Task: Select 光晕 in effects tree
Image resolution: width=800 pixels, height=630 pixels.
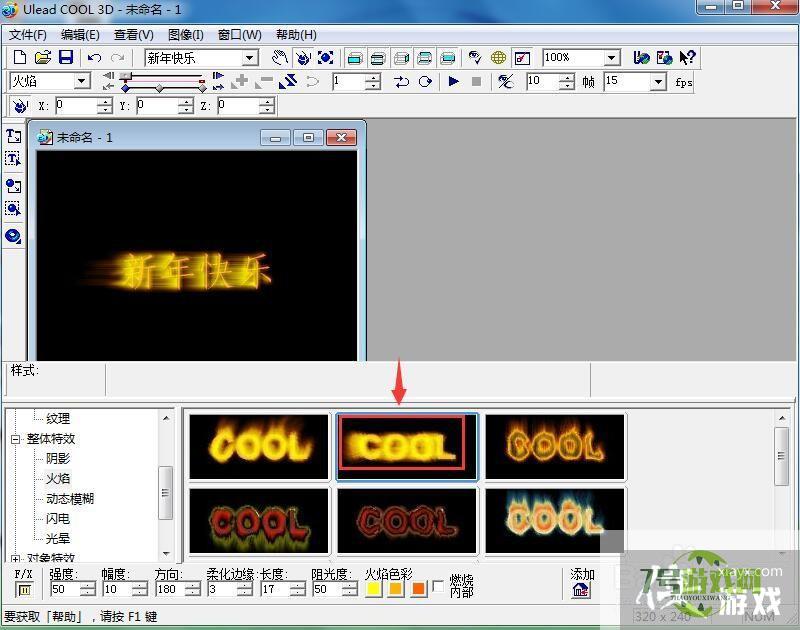Action: 58,539
